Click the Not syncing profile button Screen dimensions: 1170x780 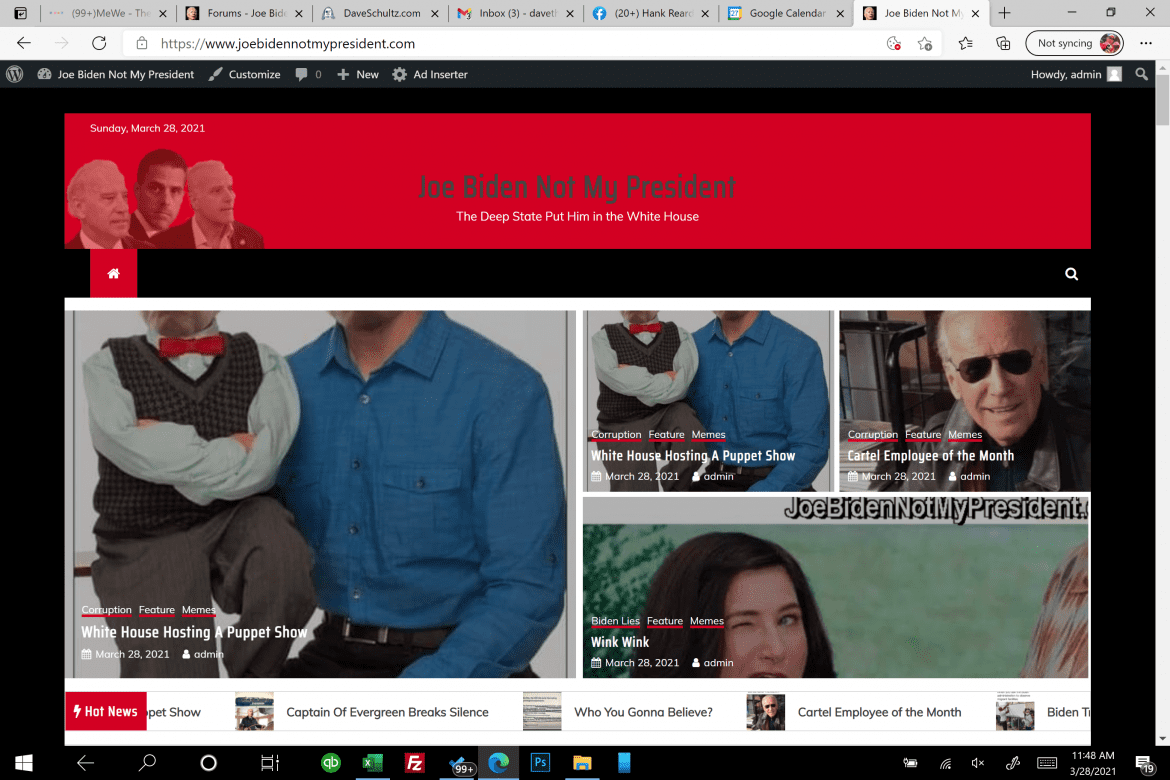(1074, 43)
